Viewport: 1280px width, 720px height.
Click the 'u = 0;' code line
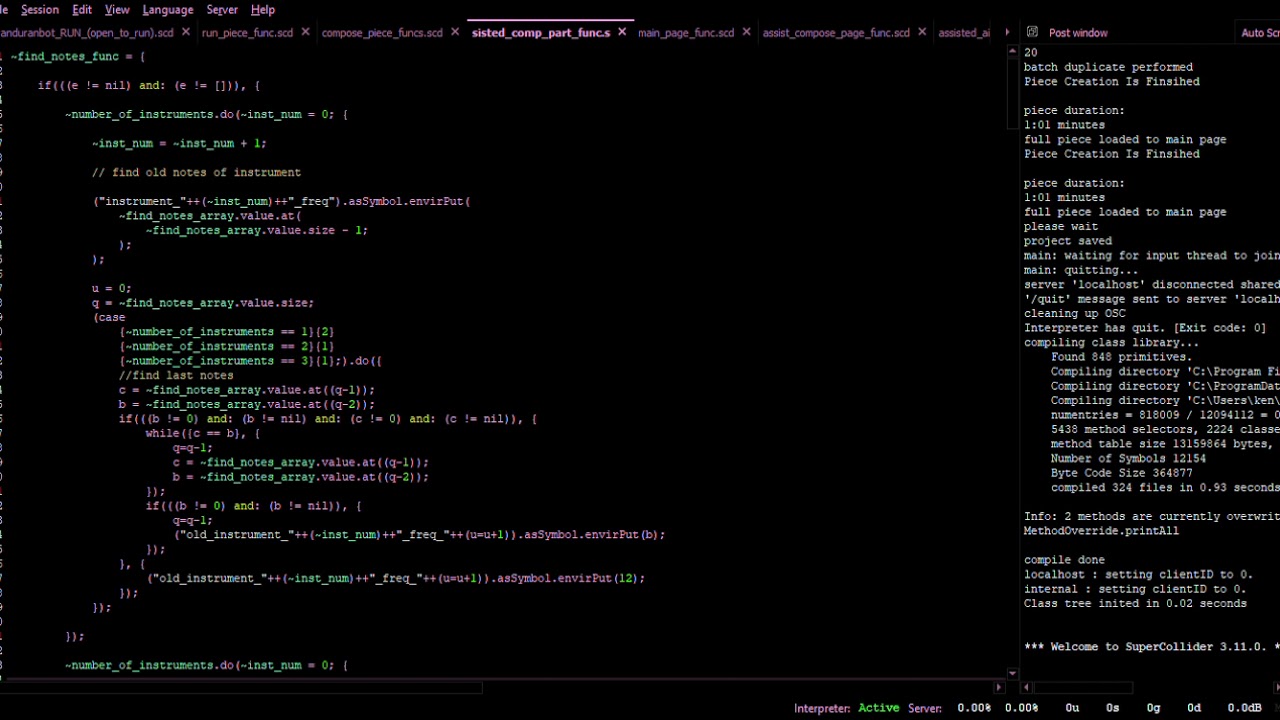click(x=112, y=288)
